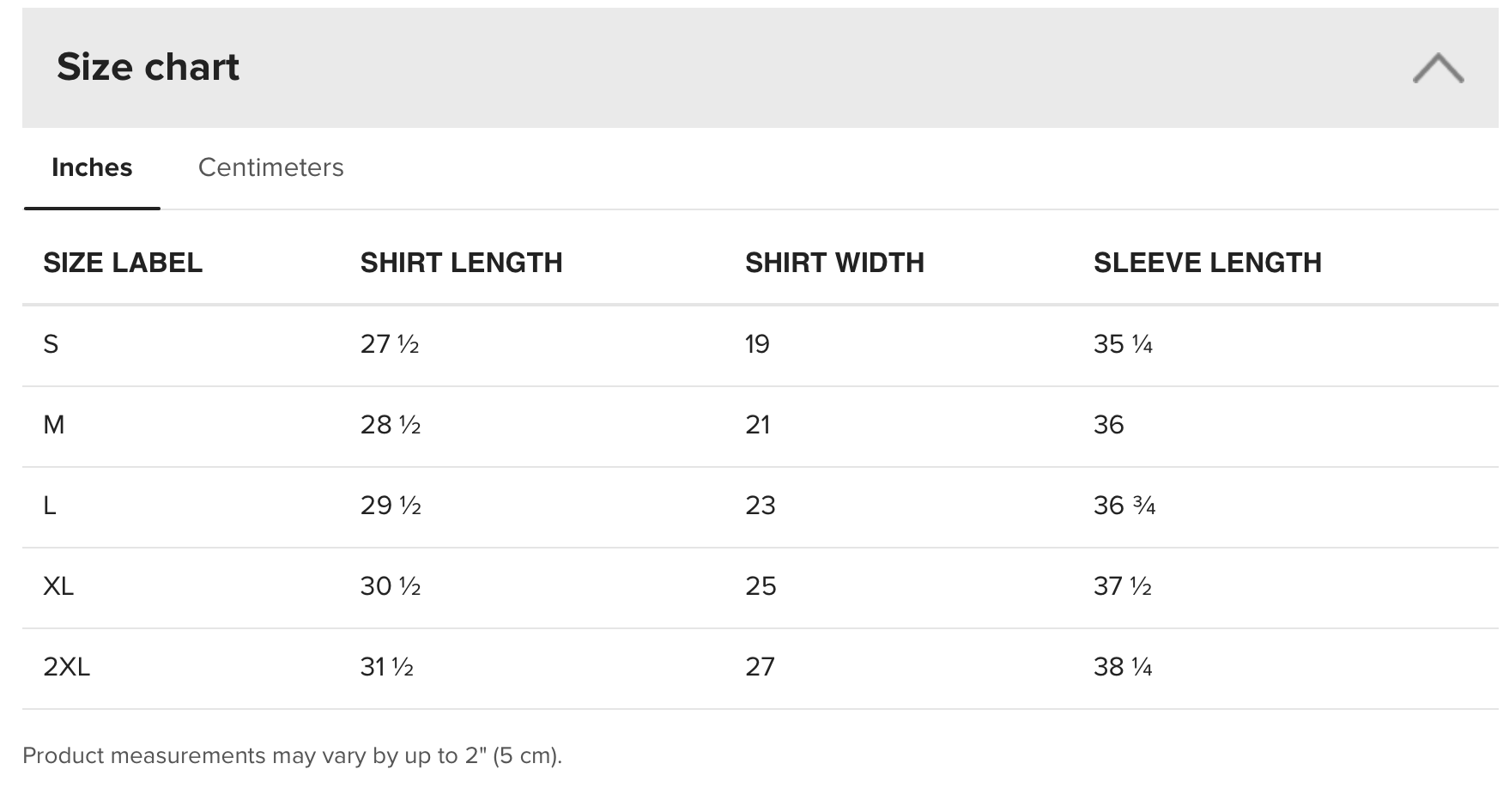The height and width of the screenshot is (812, 1509).
Task: Click the shirt width value 27
Action: coord(760,667)
